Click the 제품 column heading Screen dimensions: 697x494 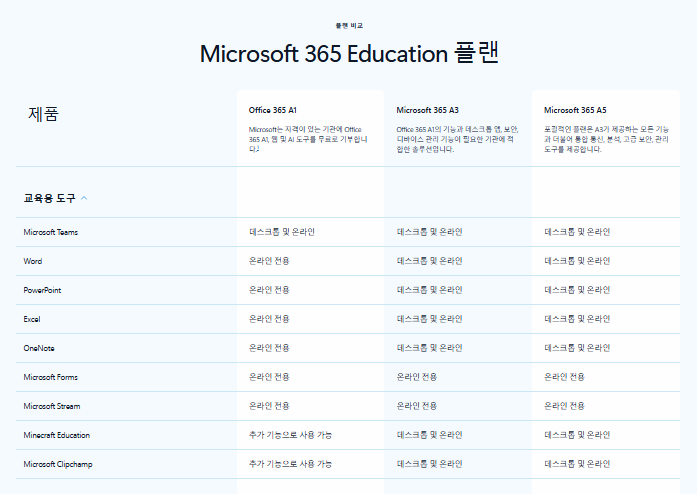(x=43, y=114)
